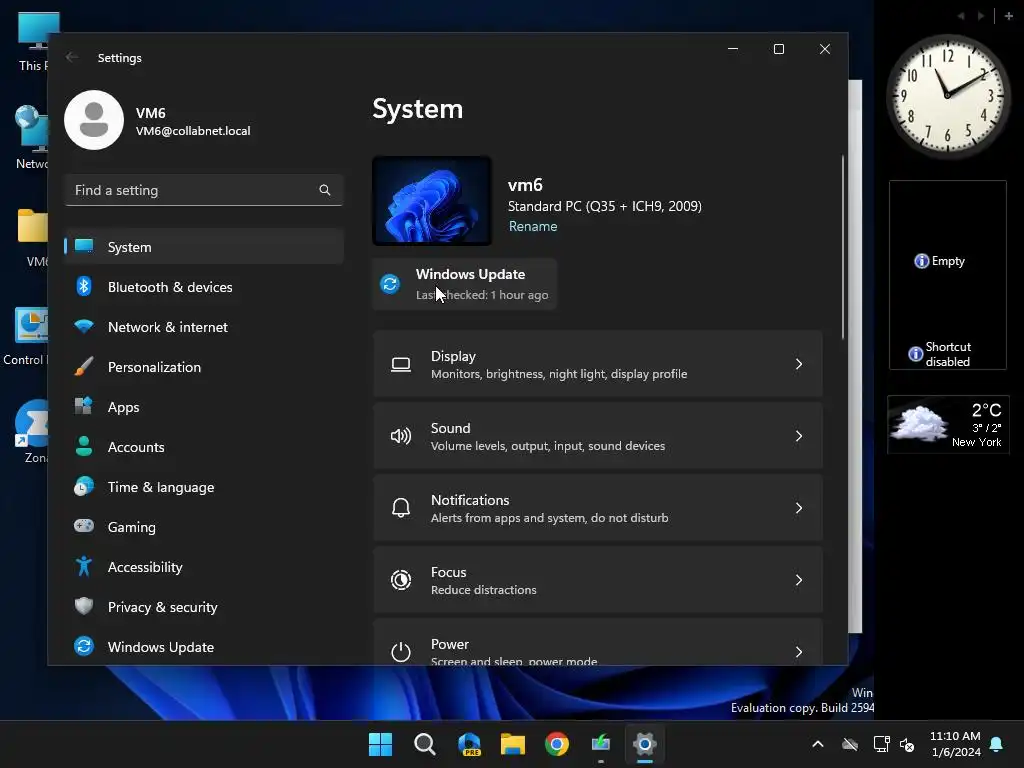
Task: Launch Google Chrome from the taskbar
Action: (557, 744)
